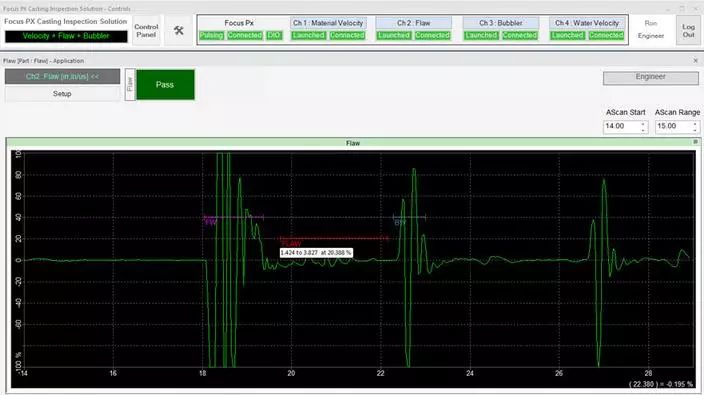Click the Control Panel button
Image resolution: width=704 pixels, height=395 pixels.
tap(146, 31)
